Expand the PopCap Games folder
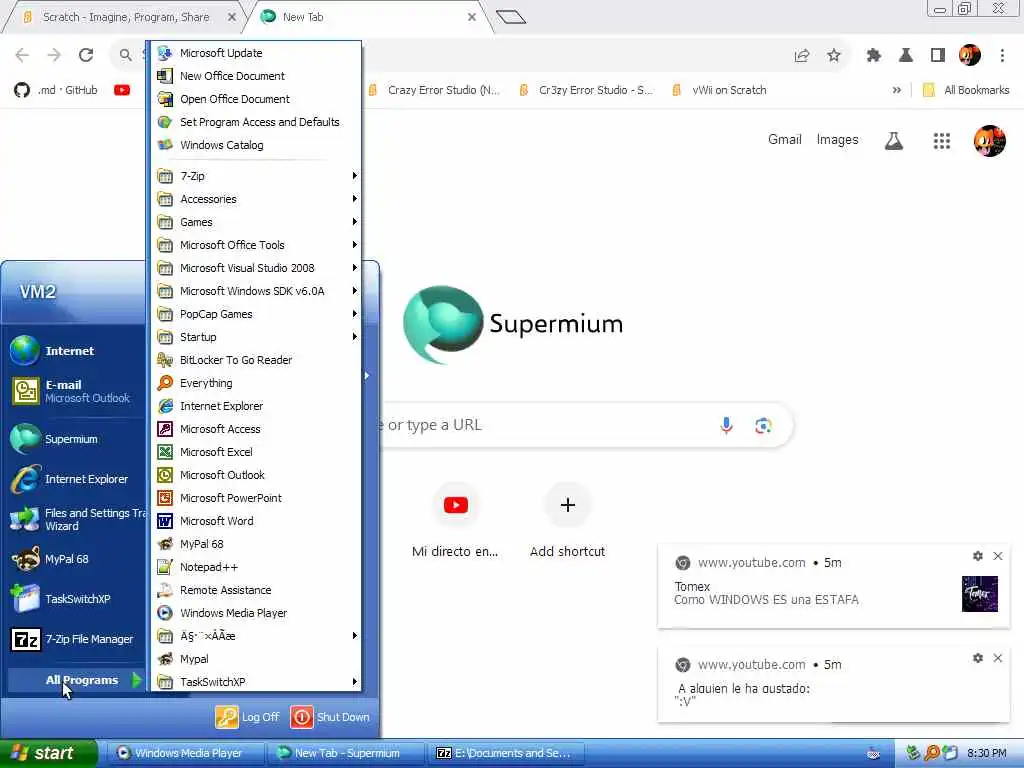Viewport: 1024px width, 768px height. [x=256, y=314]
